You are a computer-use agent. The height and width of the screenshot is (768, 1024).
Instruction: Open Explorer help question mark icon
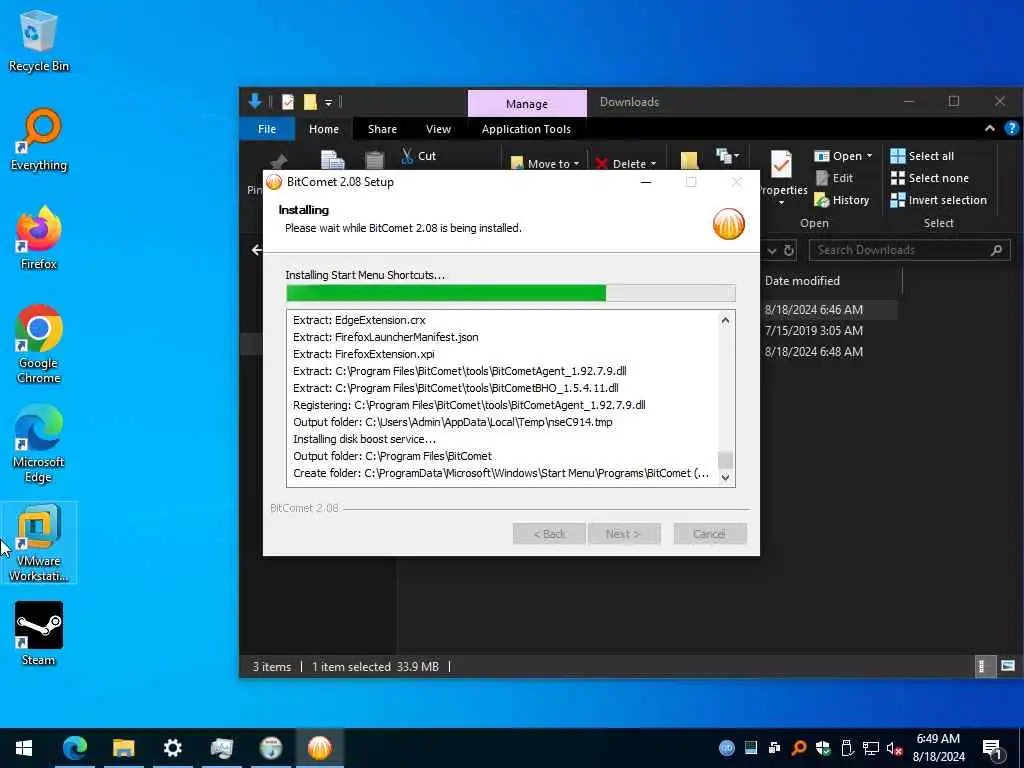tap(1011, 129)
